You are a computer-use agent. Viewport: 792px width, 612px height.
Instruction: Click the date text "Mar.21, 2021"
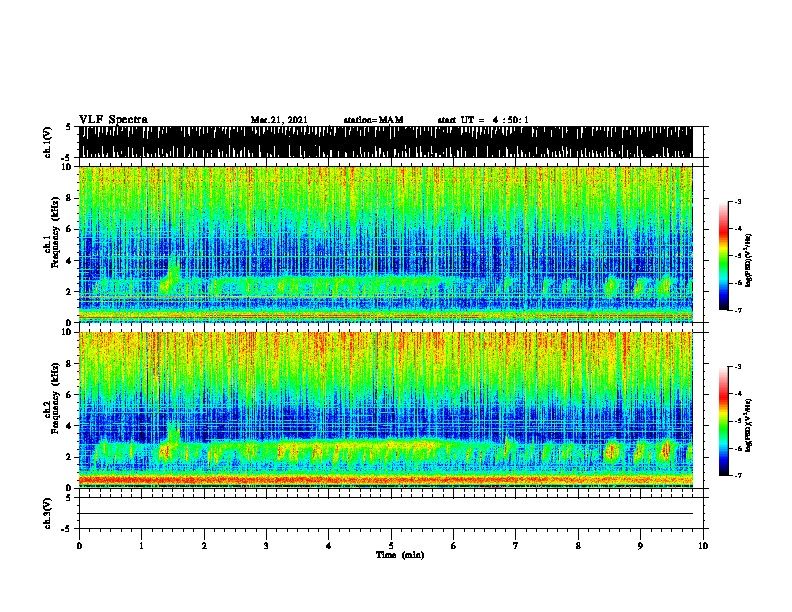coord(279,120)
